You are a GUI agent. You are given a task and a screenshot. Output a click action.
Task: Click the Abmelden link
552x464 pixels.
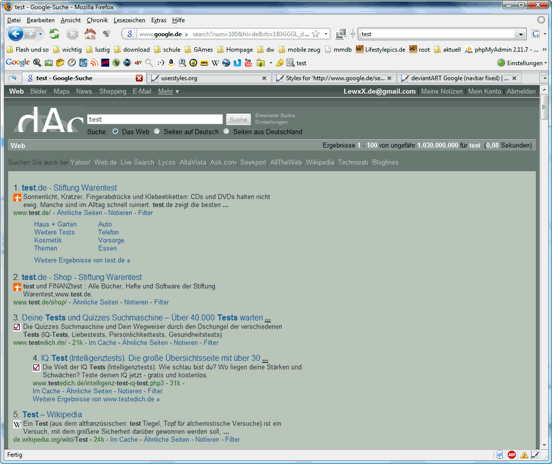point(521,92)
